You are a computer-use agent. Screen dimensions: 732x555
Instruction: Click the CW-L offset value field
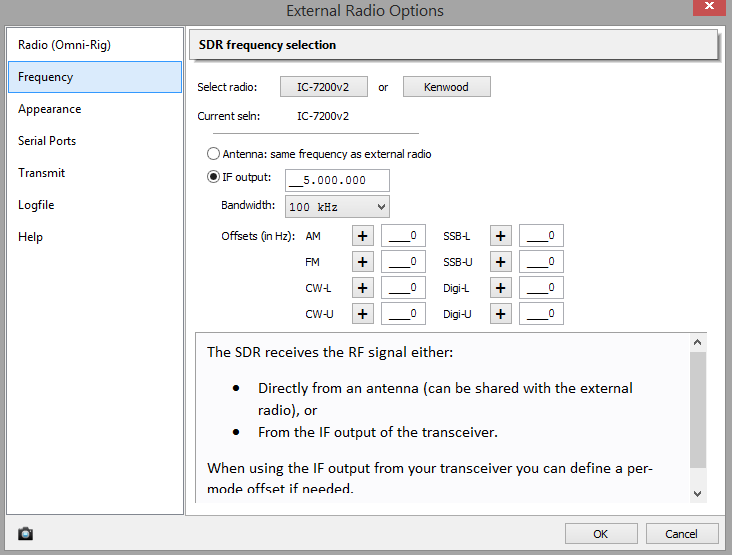tap(403, 288)
